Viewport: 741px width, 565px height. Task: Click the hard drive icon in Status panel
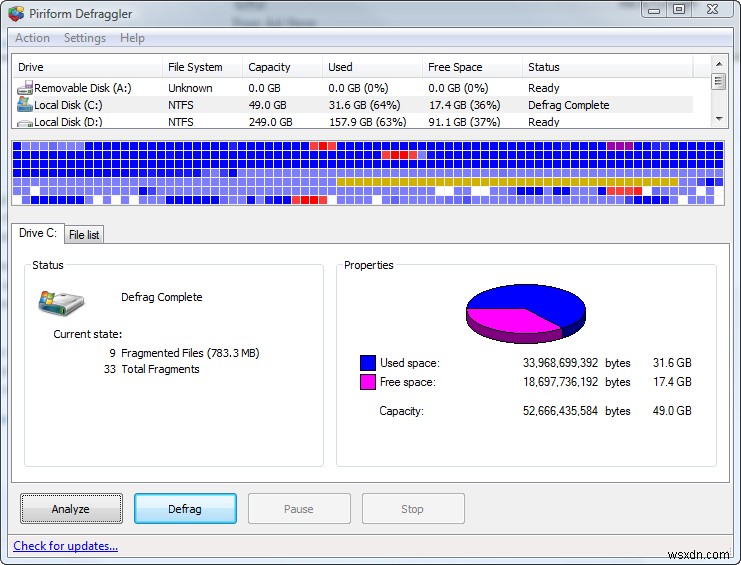[61, 303]
